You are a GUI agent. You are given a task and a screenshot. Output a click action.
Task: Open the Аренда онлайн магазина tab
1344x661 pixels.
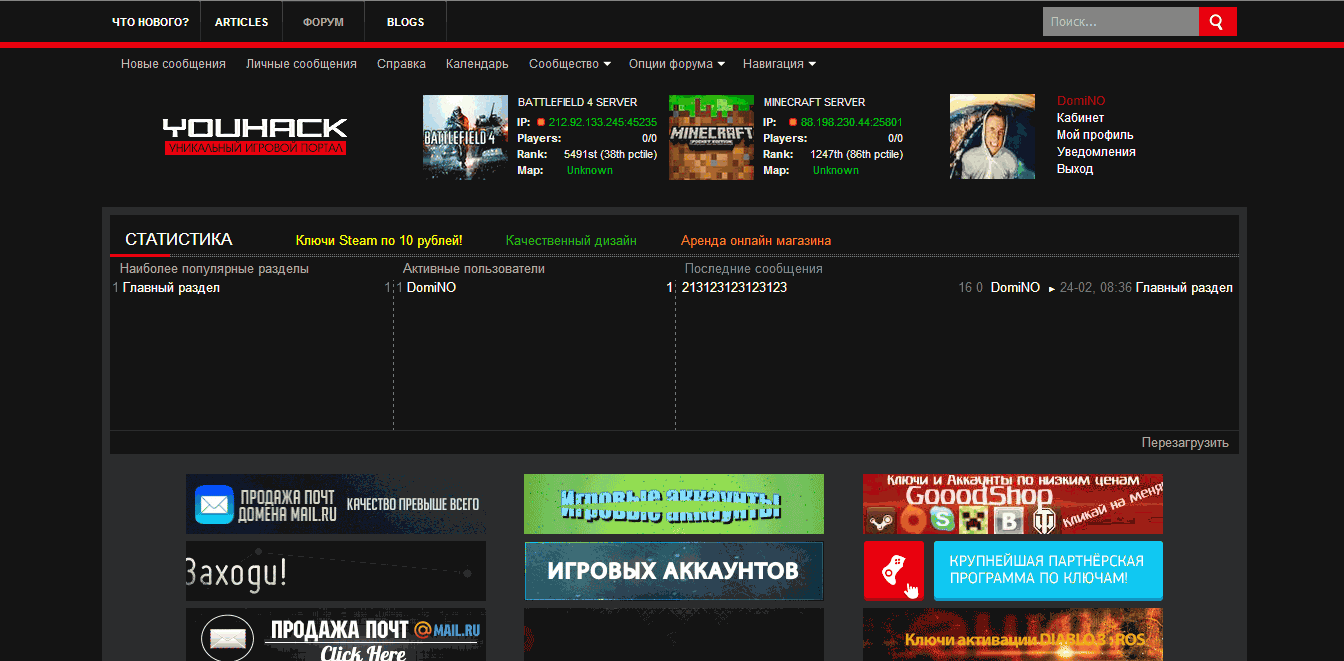click(756, 241)
